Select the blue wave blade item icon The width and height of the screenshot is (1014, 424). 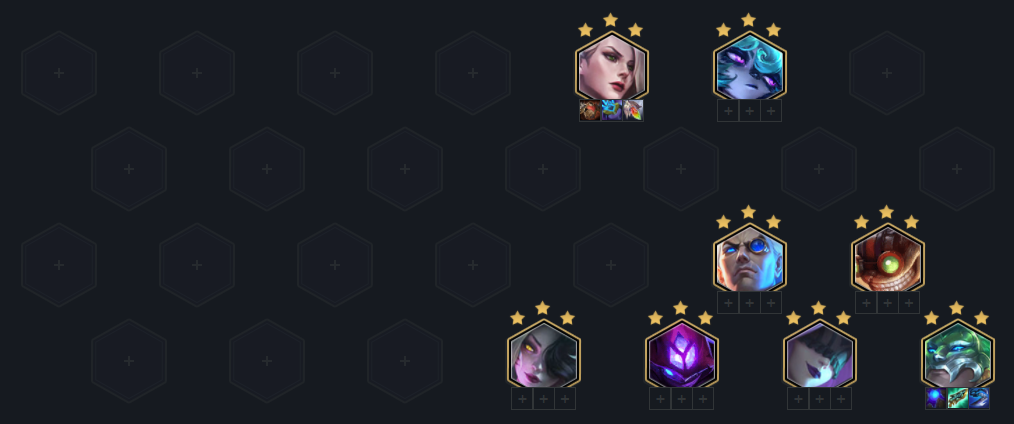point(978,398)
